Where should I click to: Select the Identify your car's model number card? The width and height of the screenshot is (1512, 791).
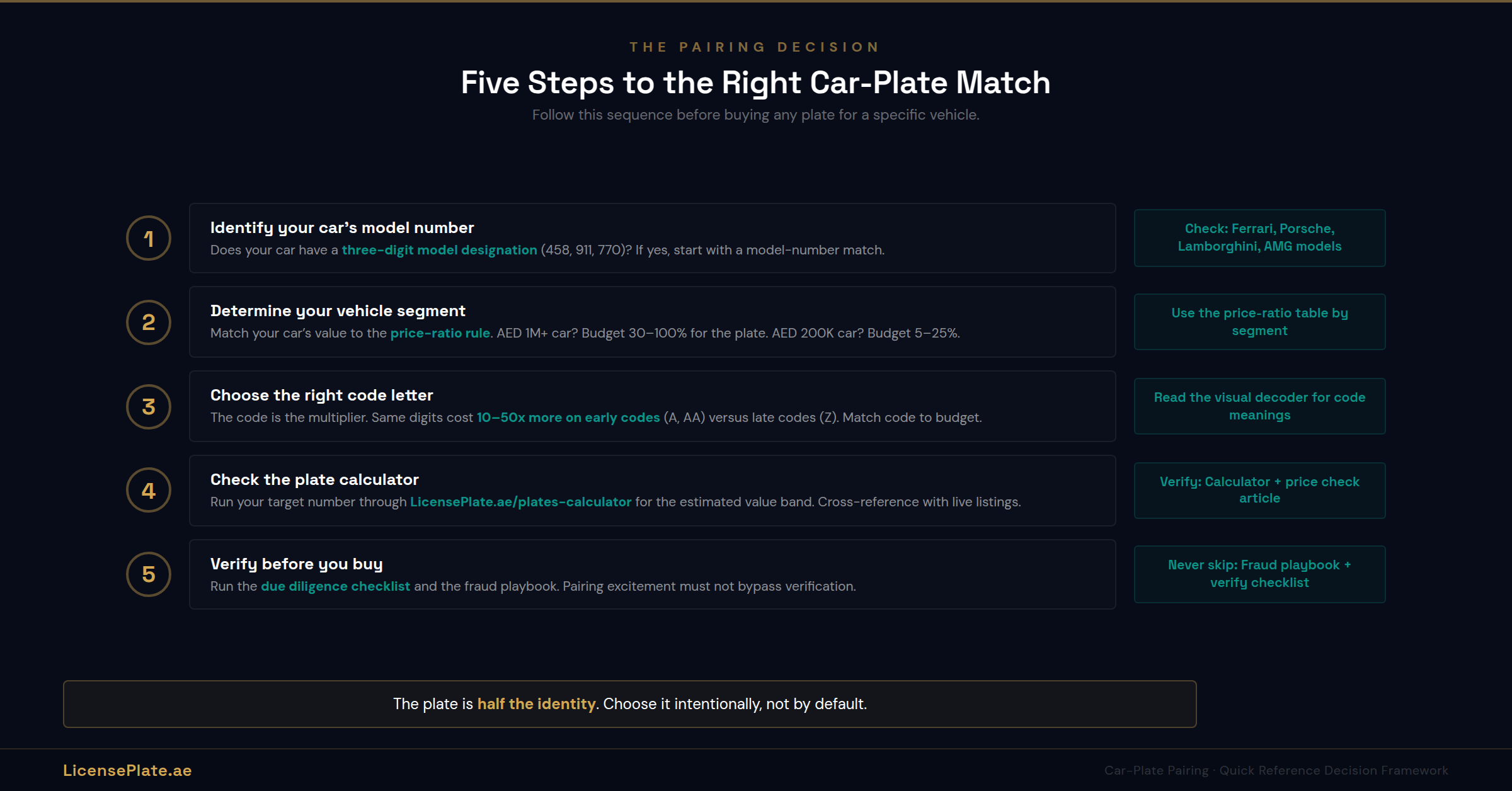(652, 238)
